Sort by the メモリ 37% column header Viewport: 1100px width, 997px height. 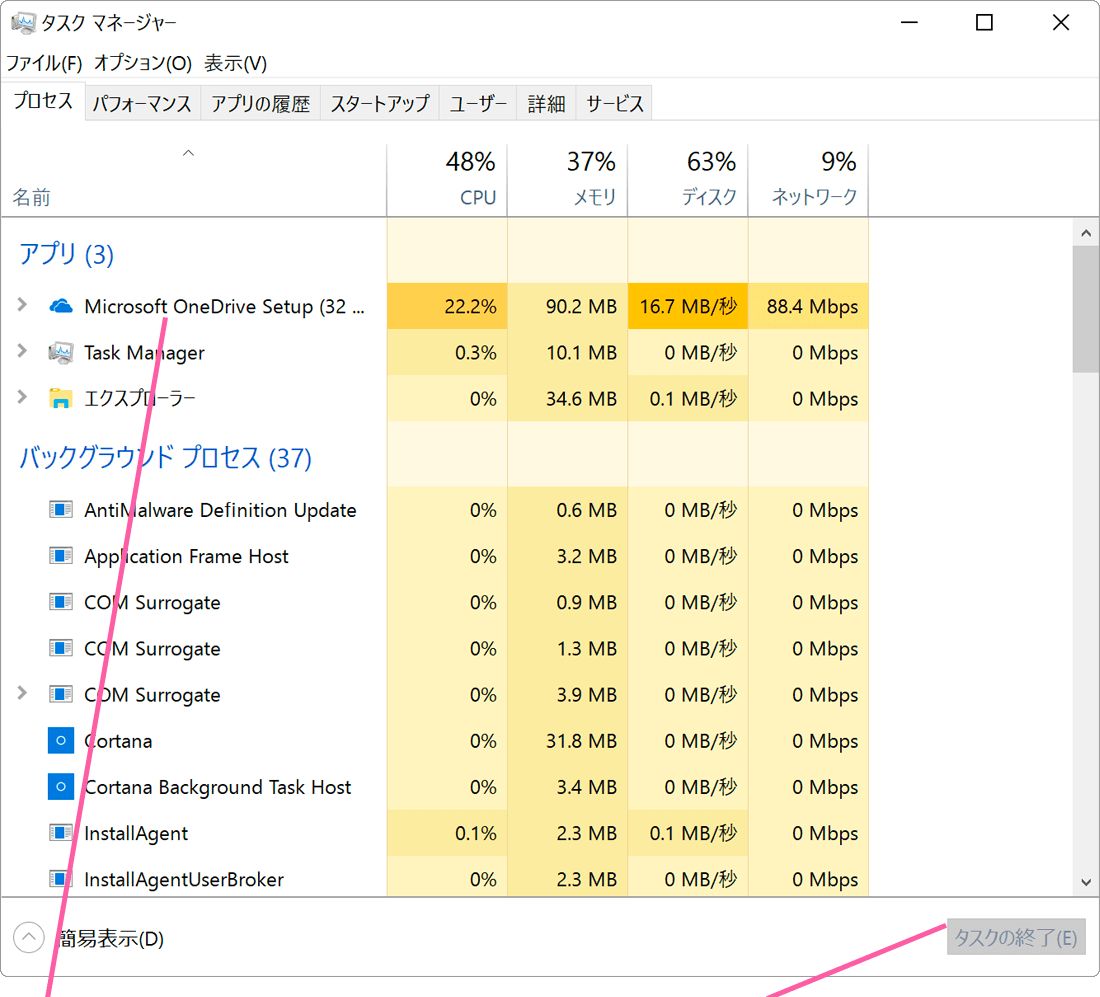(568, 181)
